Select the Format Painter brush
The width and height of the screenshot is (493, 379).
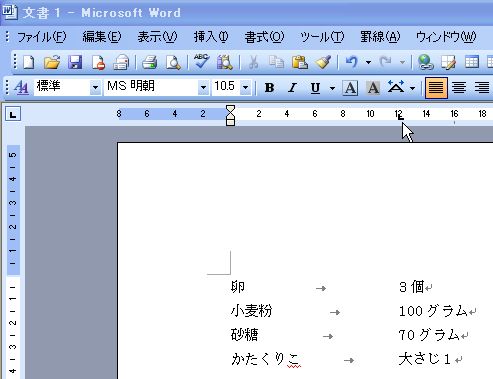tap(323, 62)
